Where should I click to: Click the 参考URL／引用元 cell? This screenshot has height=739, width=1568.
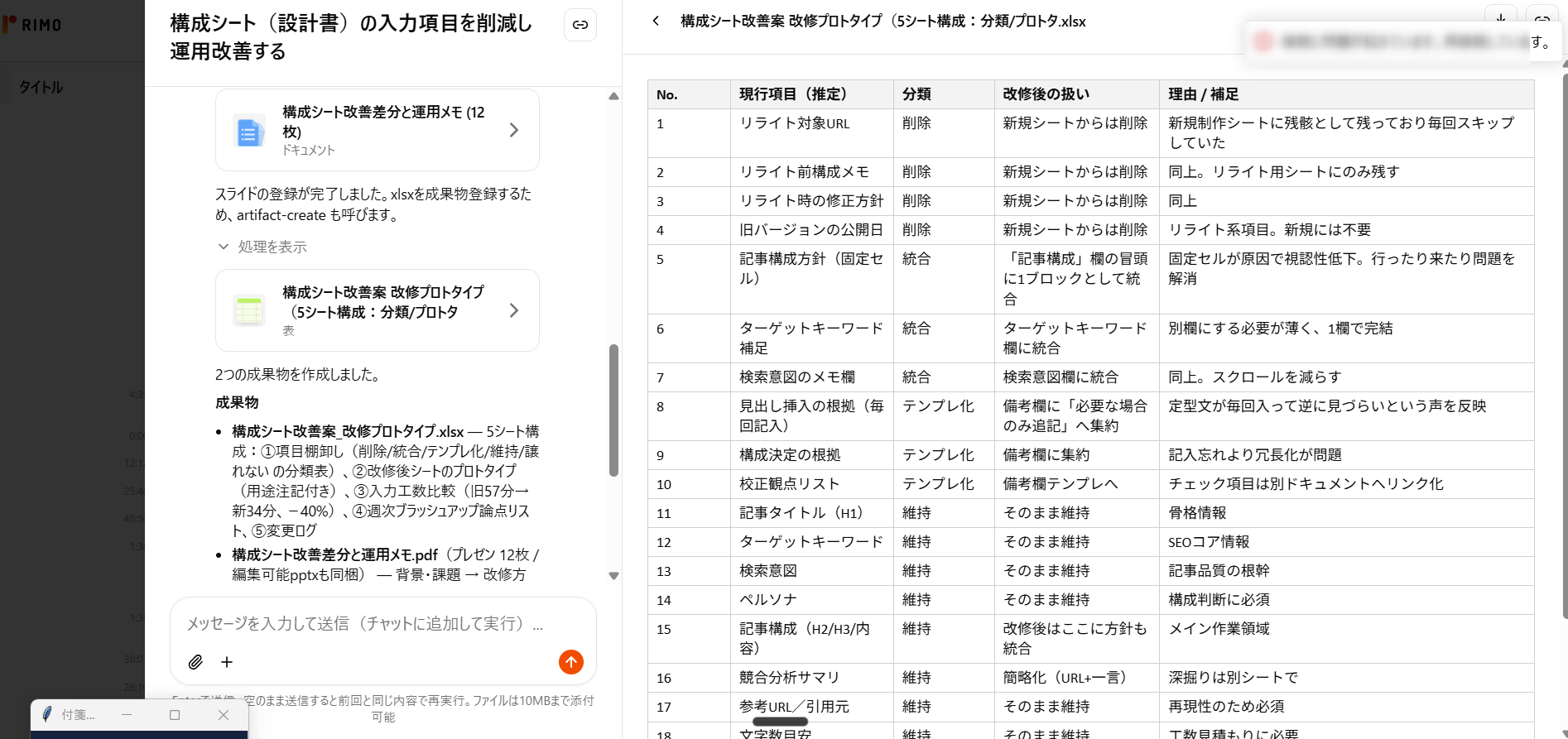tap(811, 707)
